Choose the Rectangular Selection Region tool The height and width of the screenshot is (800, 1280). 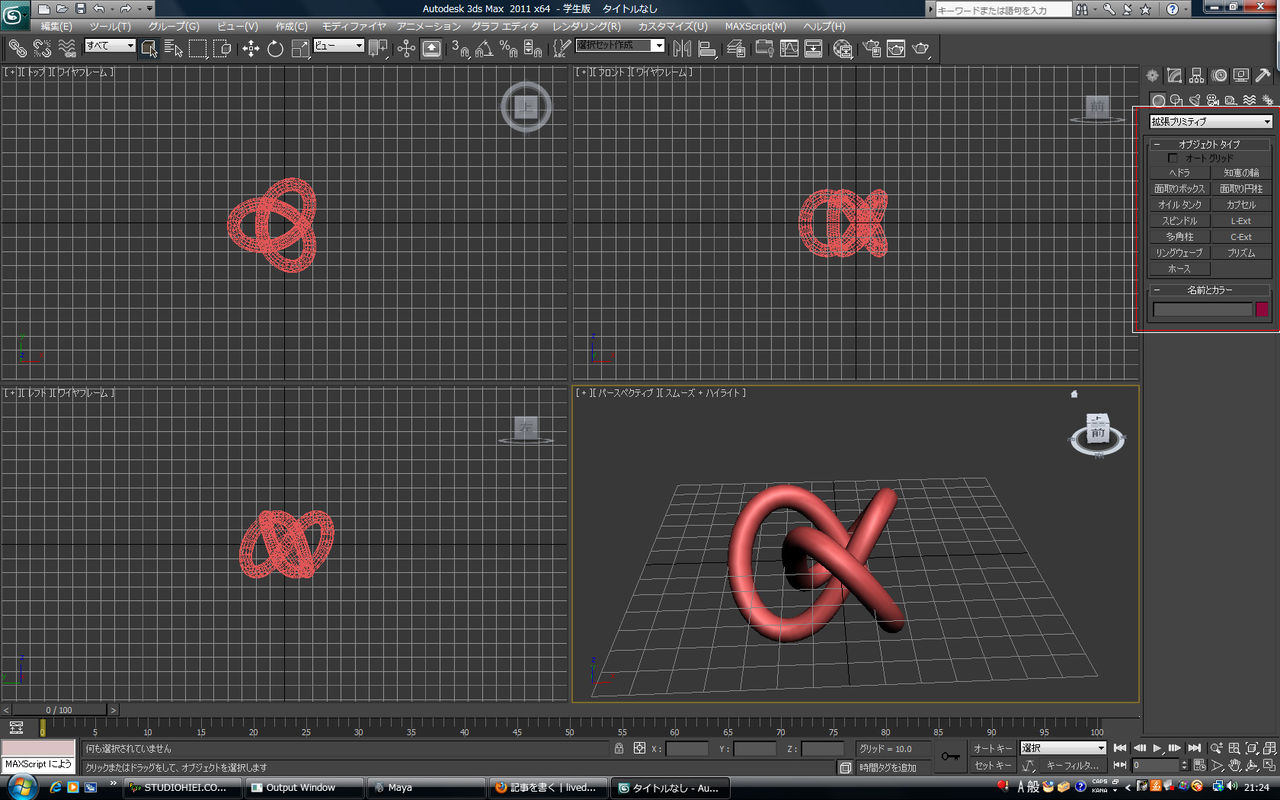tap(198, 48)
